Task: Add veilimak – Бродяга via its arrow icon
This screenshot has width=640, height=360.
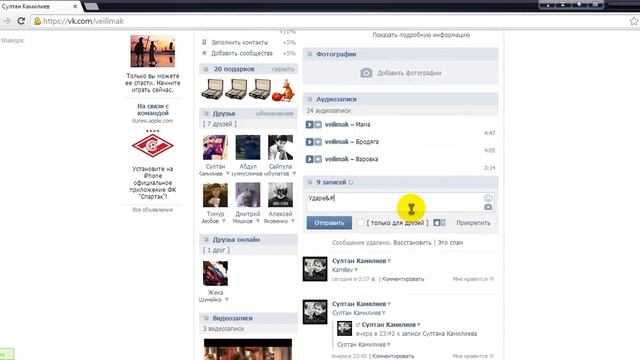Action: click(318, 142)
